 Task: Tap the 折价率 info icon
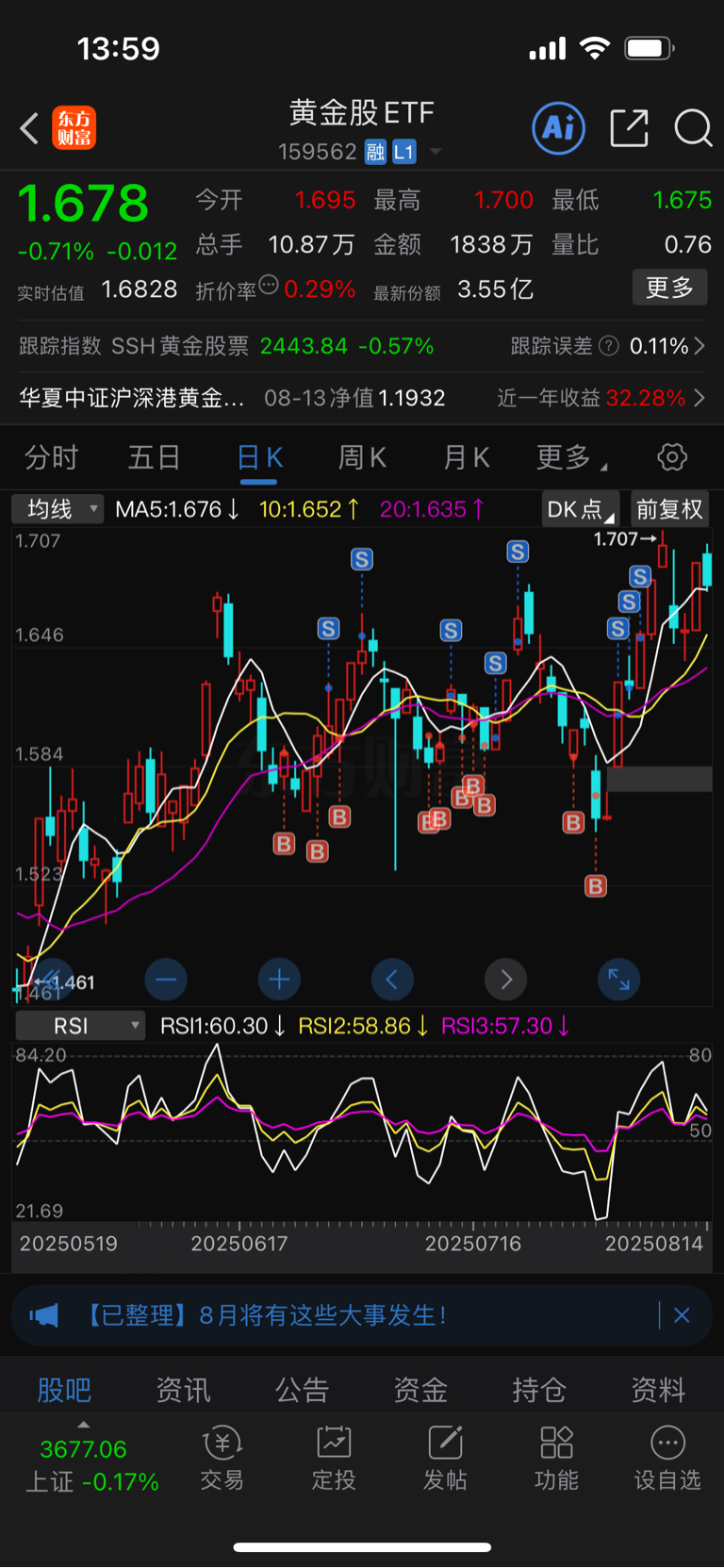click(269, 285)
